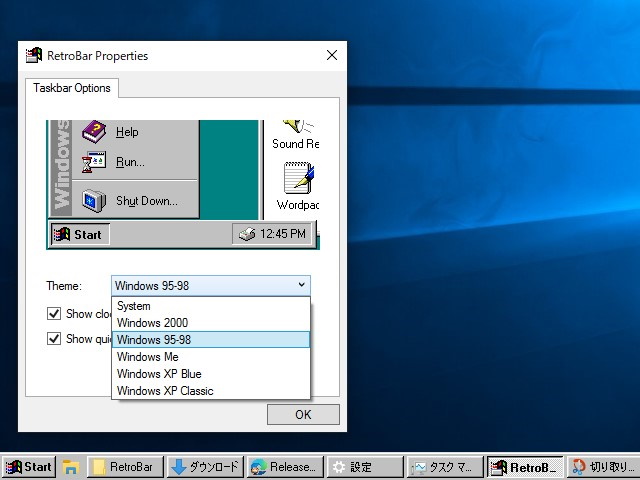Select Windows XP Classic theme
Screen dimensions: 640x480
211,391
